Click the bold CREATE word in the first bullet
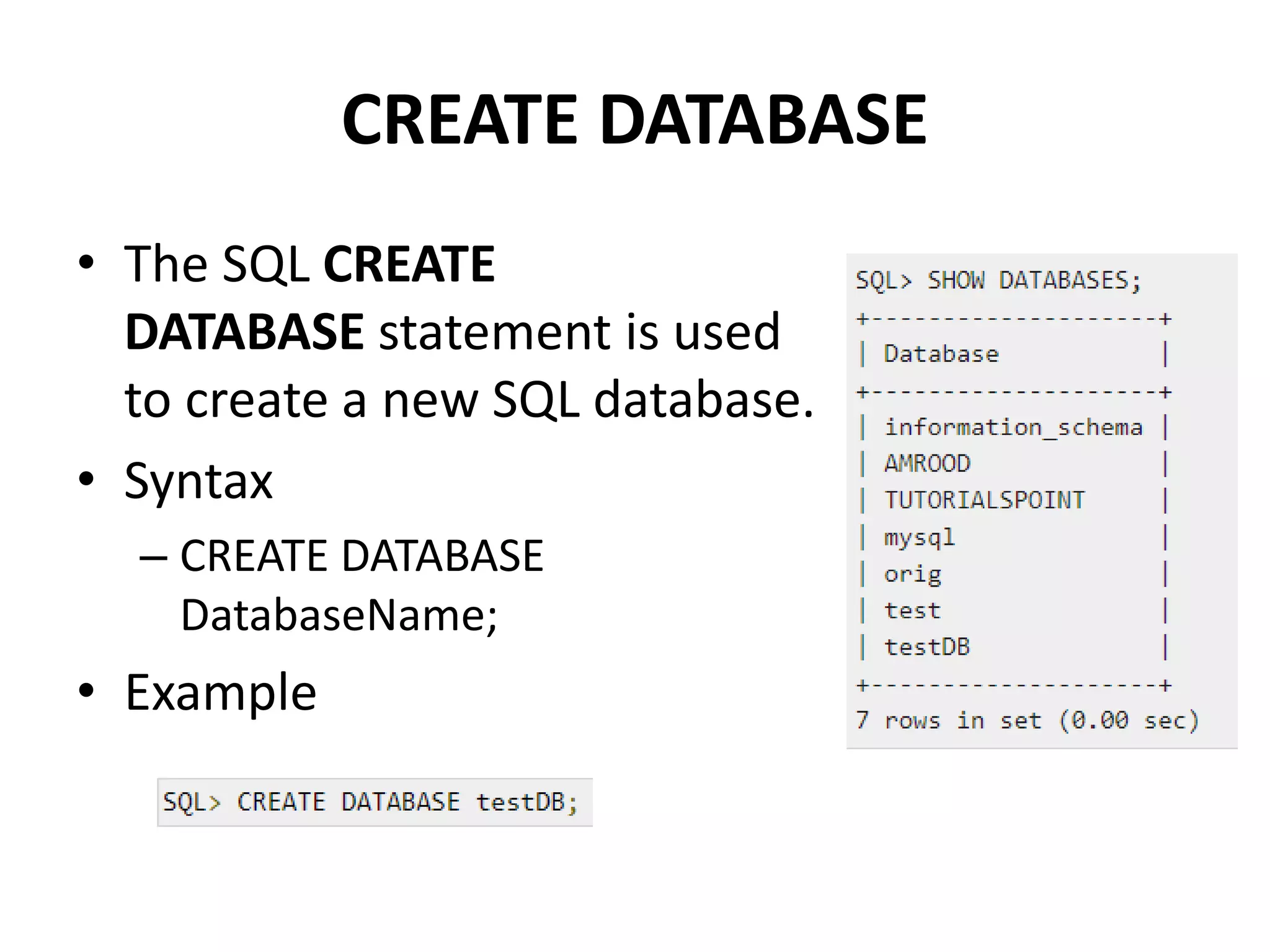The width and height of the screenshot is (1270, 952). [409, 264]
